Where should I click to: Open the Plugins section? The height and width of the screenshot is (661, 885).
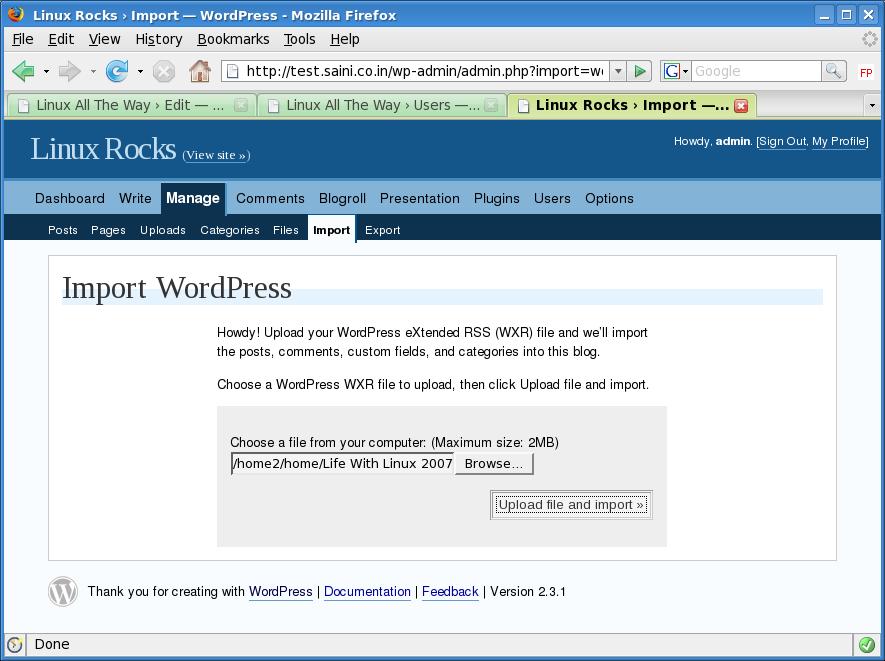tap(497, 198)
